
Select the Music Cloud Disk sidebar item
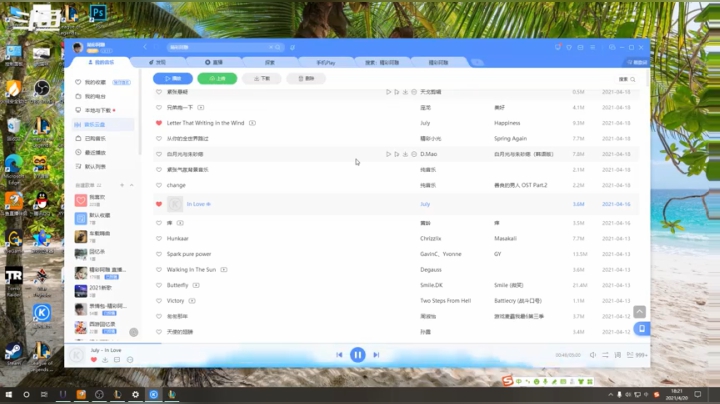coord(103,124)
